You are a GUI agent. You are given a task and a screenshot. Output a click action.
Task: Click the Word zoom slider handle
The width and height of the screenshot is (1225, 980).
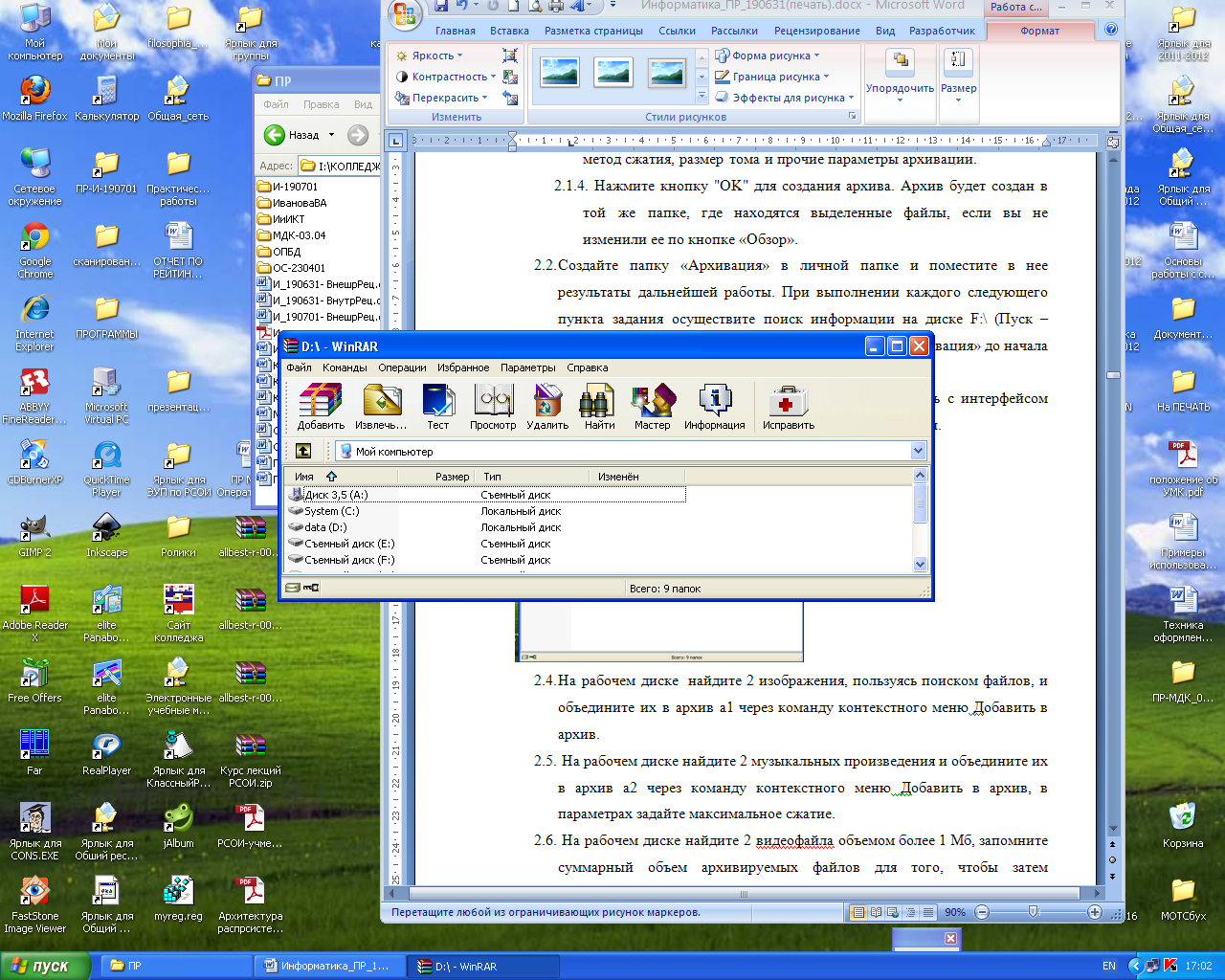(1034, 912)
